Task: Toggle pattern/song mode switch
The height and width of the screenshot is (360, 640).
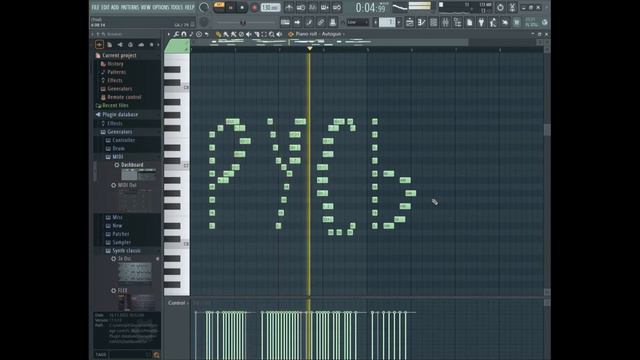Action: tap(219, 7)
